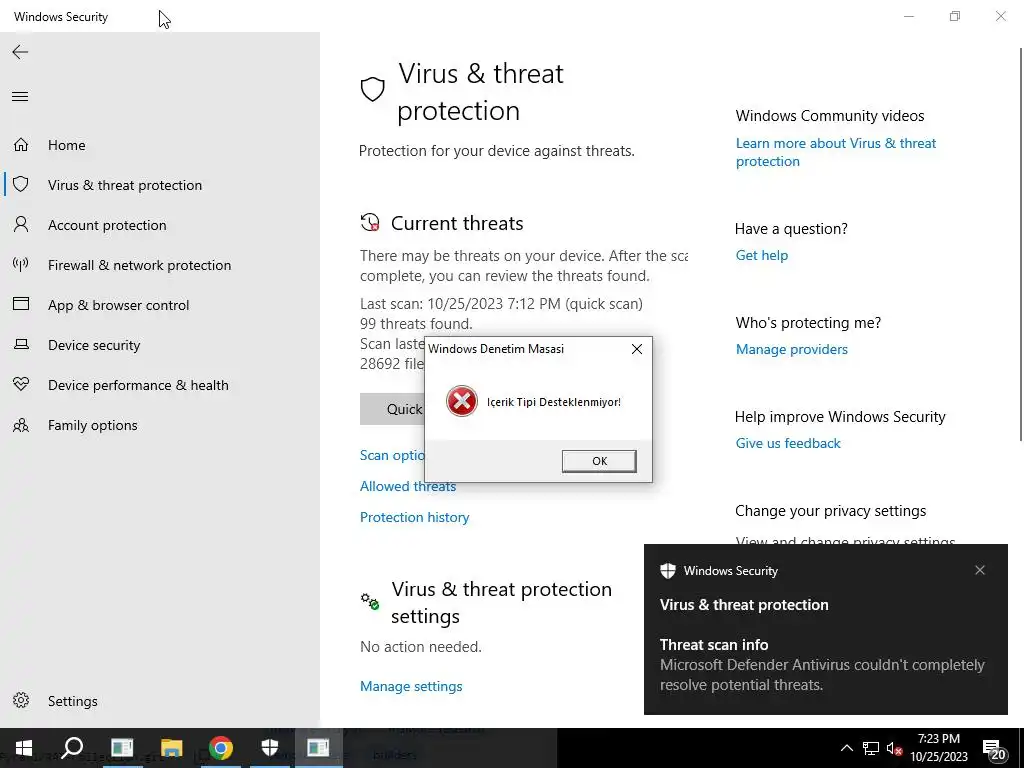The height and width of the screenshot is (768, 1024).
Task: Open Allowed threats link
Action: pyautogui.click(x=408, y=486)
